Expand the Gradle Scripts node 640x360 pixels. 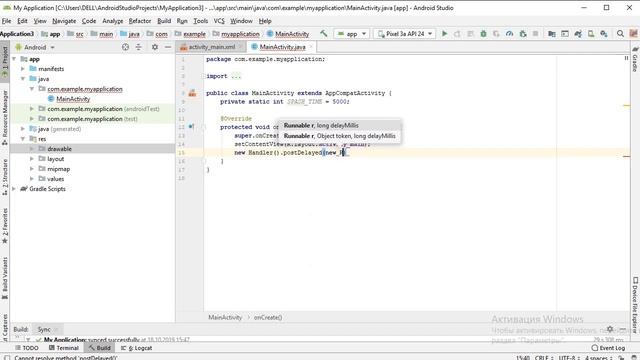click(x=14, y=189)
